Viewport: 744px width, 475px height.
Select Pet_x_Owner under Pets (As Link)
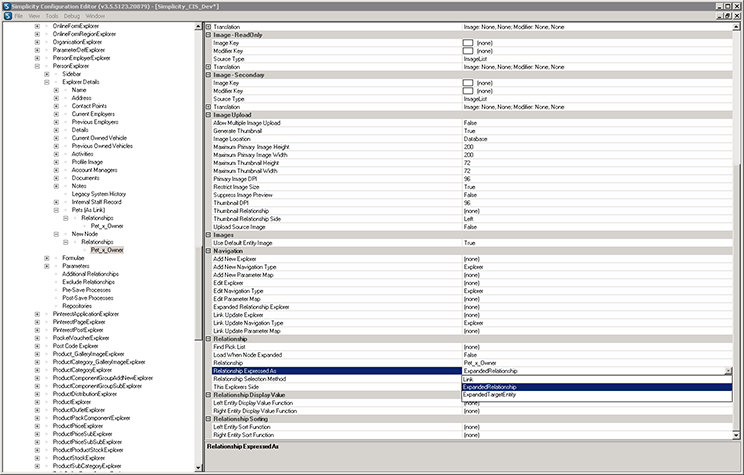107,226
